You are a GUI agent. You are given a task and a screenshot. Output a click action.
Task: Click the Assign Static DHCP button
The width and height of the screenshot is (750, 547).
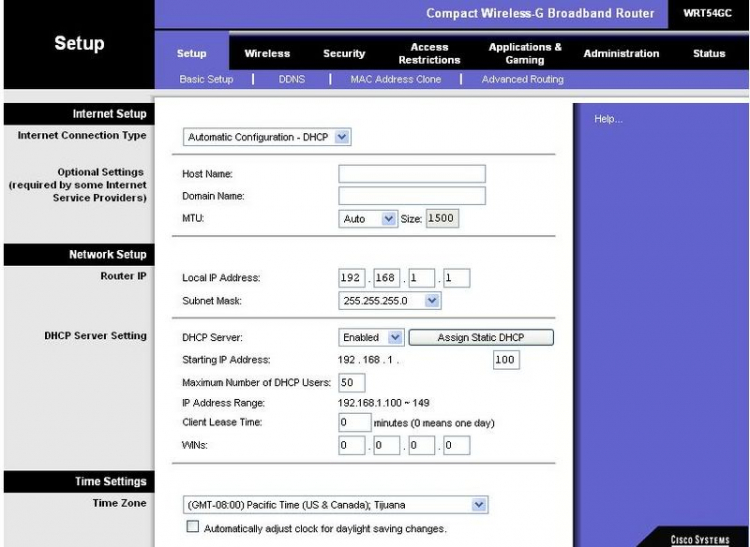(x=481, y=338)
